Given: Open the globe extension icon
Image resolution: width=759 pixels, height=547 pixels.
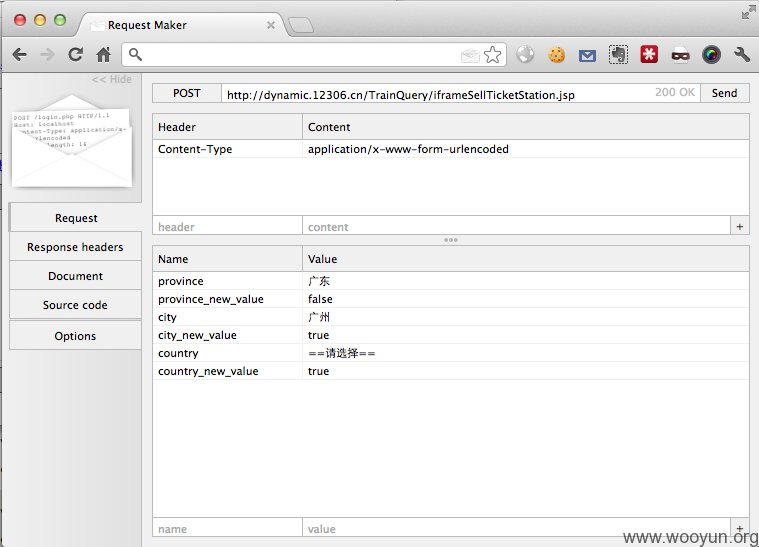Looking at the screenshot, I should [525, 54].
